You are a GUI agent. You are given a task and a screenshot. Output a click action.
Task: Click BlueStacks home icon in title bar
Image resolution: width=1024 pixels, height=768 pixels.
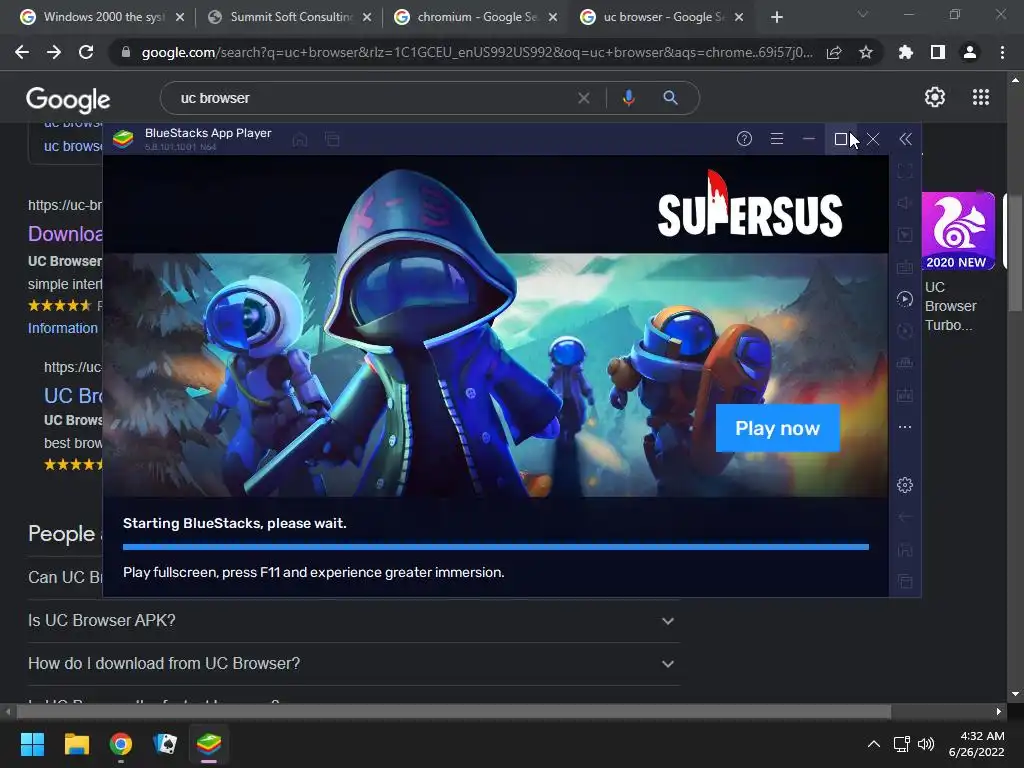coord(300,139)
